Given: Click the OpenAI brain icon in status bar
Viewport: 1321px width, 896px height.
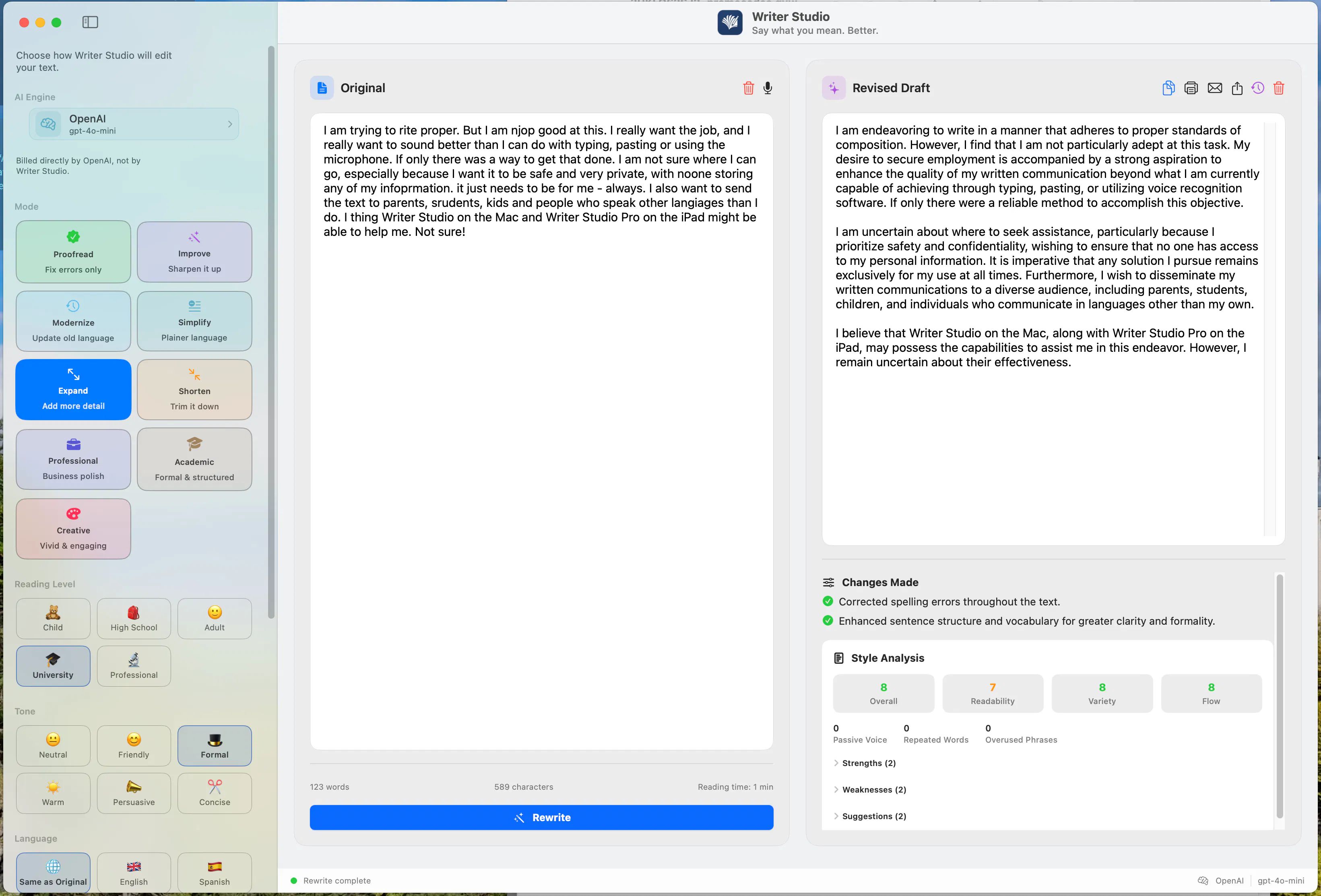Looking at the screenshot, I should (x=1203, y=881).
